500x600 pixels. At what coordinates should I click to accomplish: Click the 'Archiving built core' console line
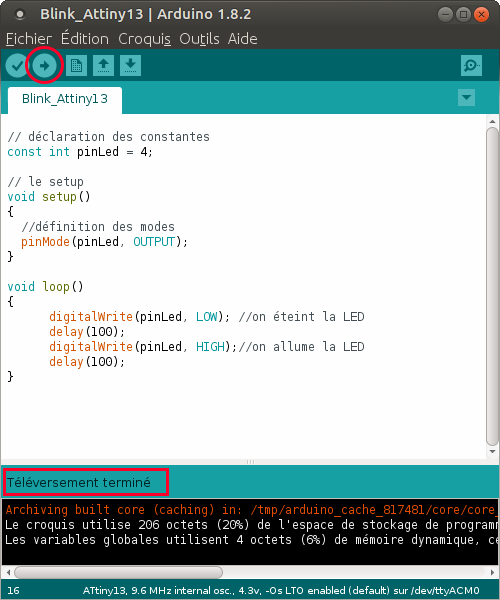(x=250, y=510)
